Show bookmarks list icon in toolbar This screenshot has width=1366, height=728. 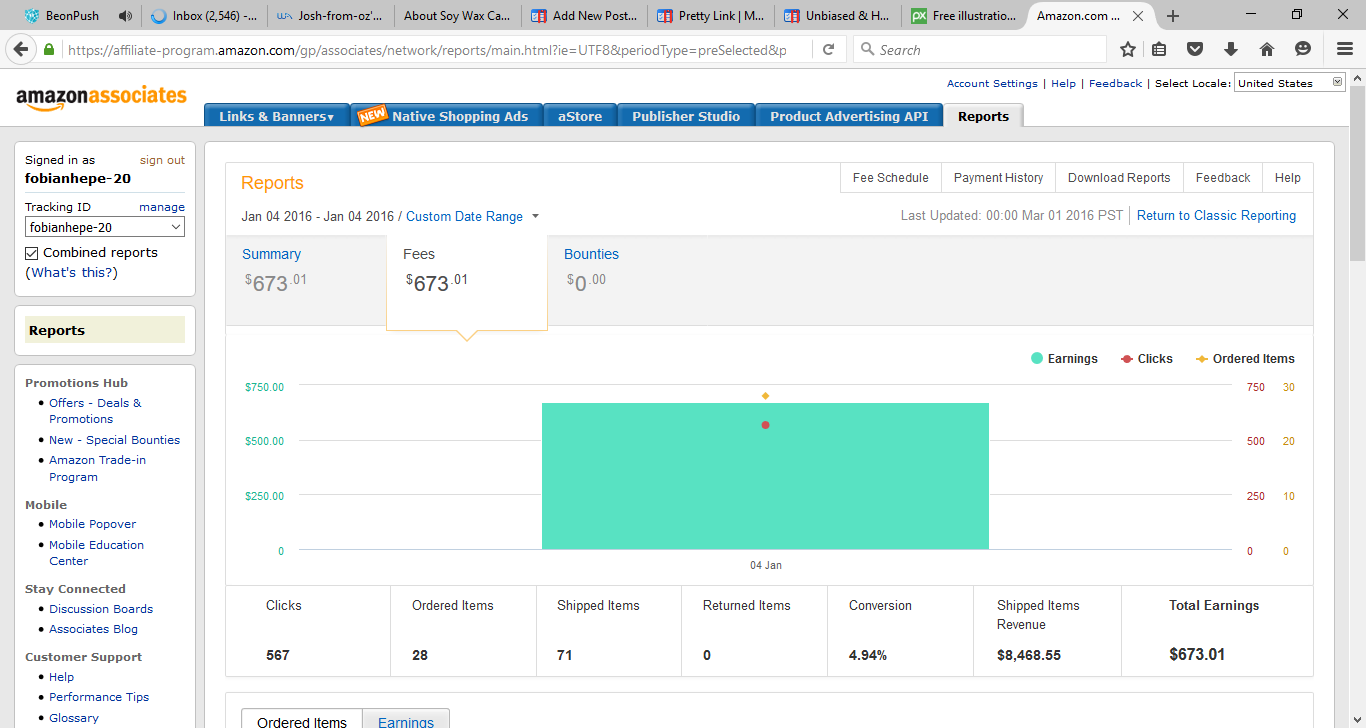1159,50
